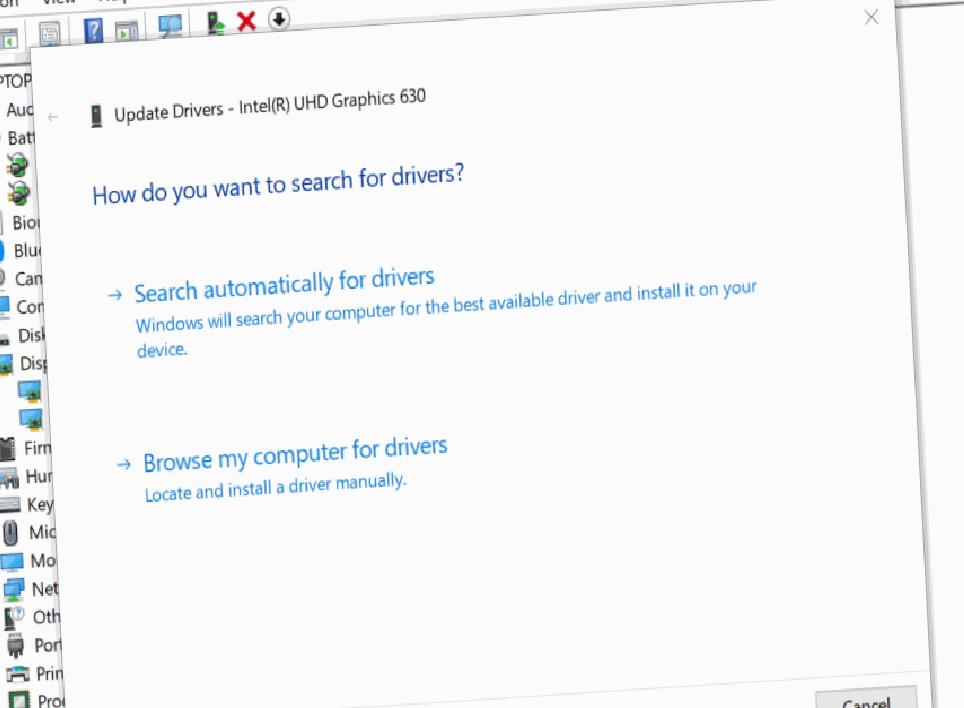Select the 'Disp' Display adapters row label

point(34,363)
